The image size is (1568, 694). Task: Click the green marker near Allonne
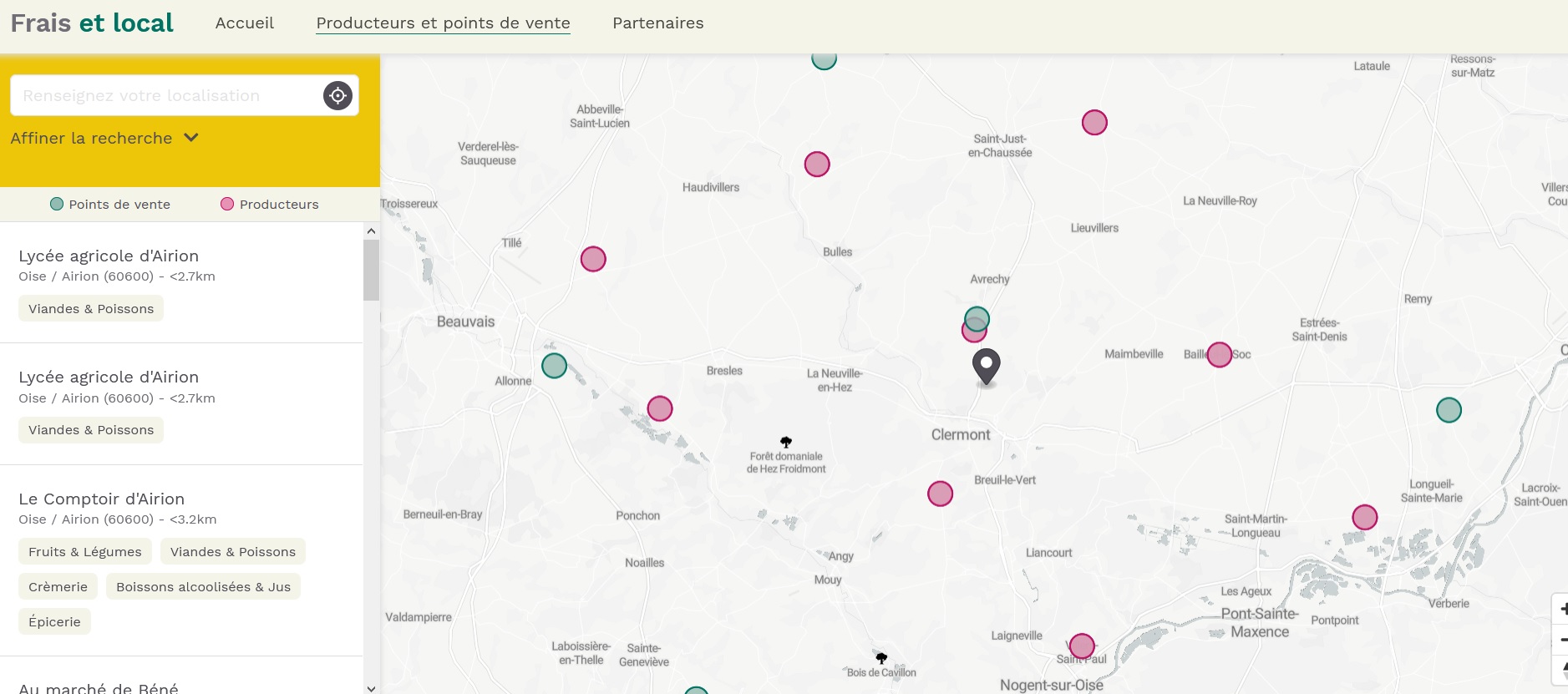click(x=554, y=366)
